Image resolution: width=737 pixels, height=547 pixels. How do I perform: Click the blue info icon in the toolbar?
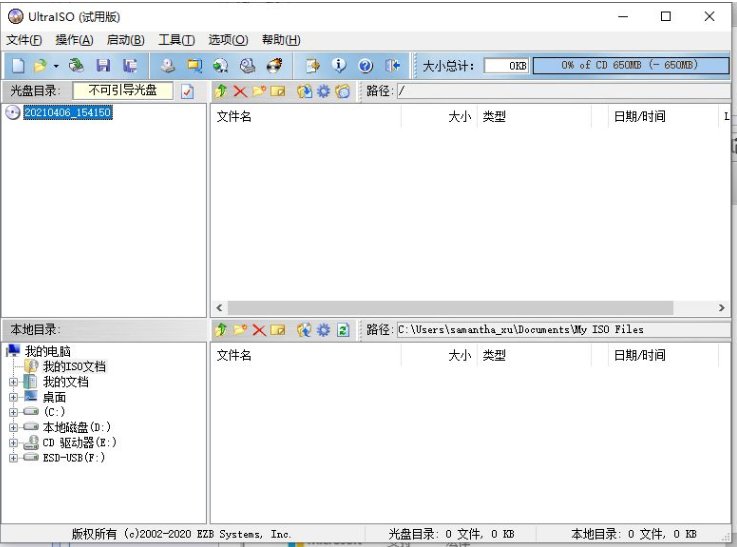(x=339, y=66)
